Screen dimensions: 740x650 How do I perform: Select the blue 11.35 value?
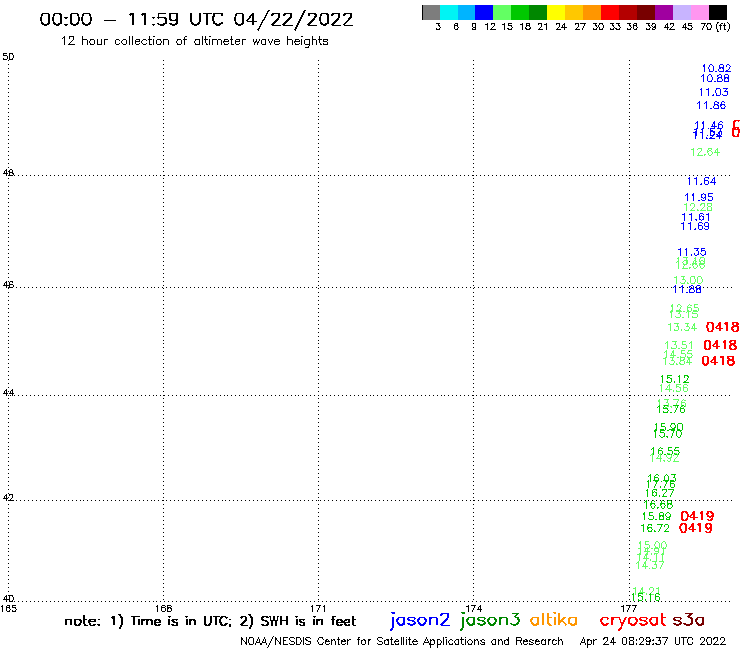pyautogui.click(x=692, y=252)
